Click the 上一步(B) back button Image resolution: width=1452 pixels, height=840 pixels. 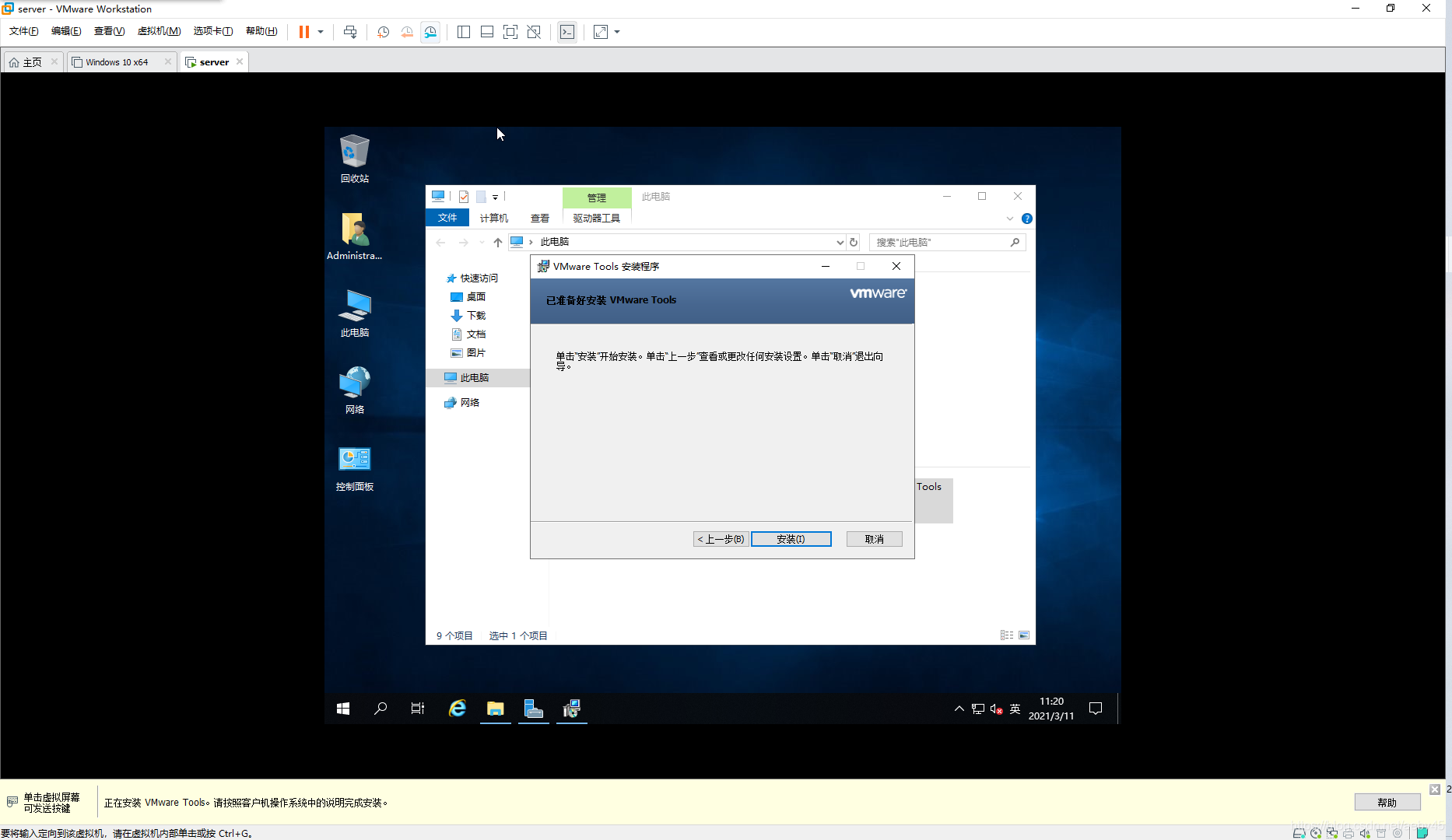point(721,539)
